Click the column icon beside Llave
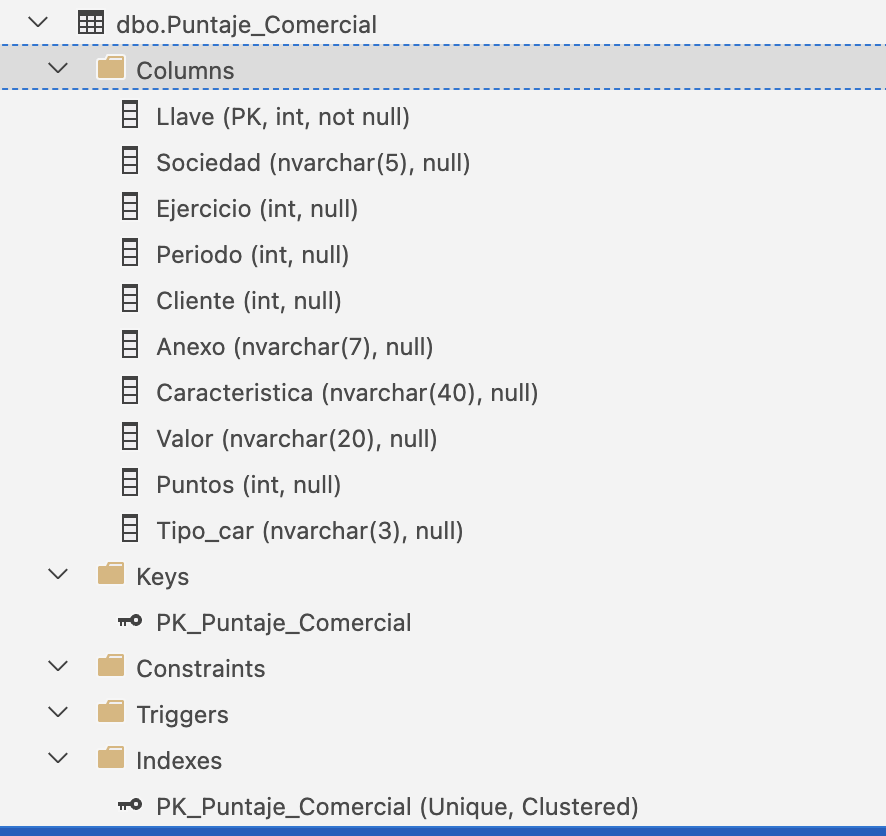Viewport: 886px width, 836px height. (130, 115)
